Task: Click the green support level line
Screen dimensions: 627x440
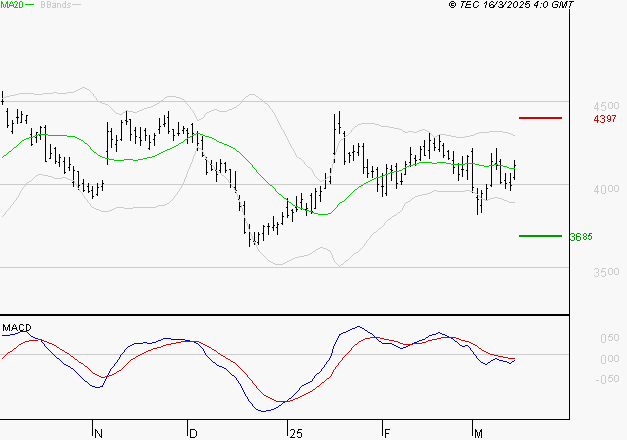Action: 540,236
